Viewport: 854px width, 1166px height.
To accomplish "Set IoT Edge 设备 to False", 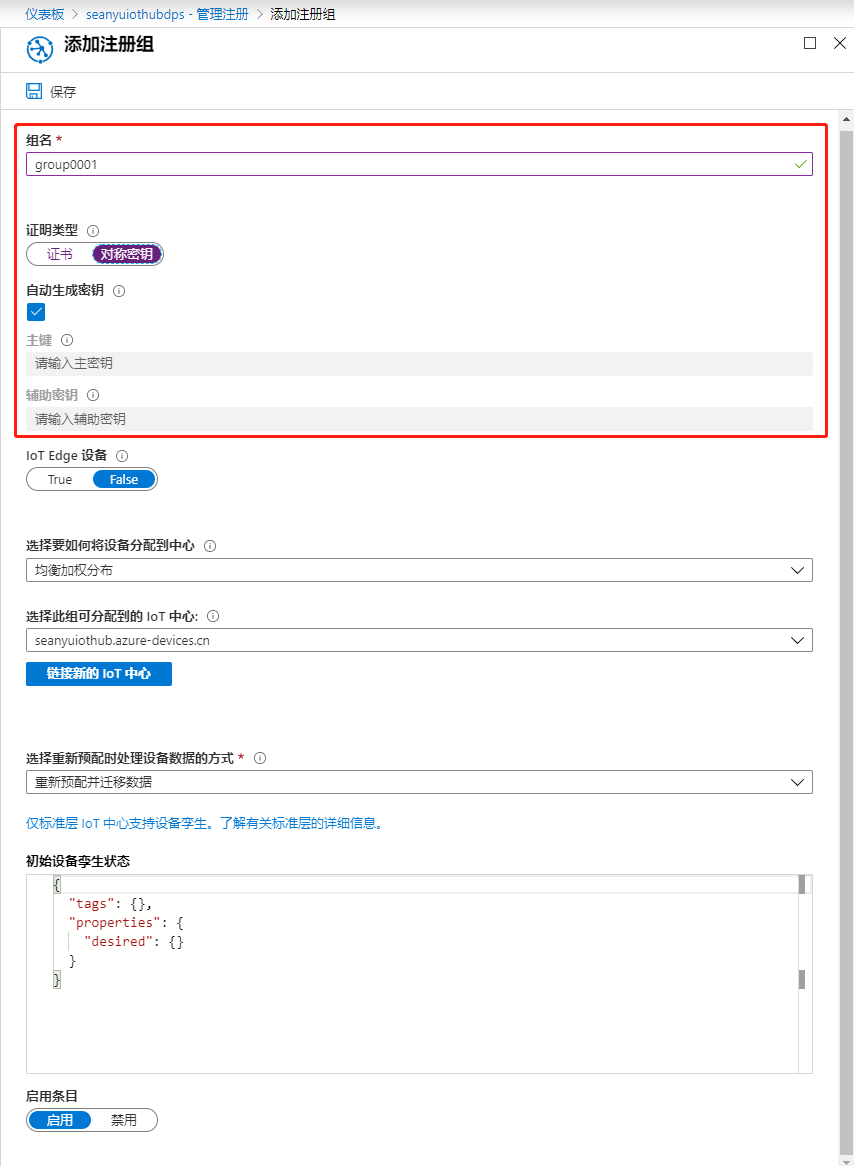I will click(124, 480).
